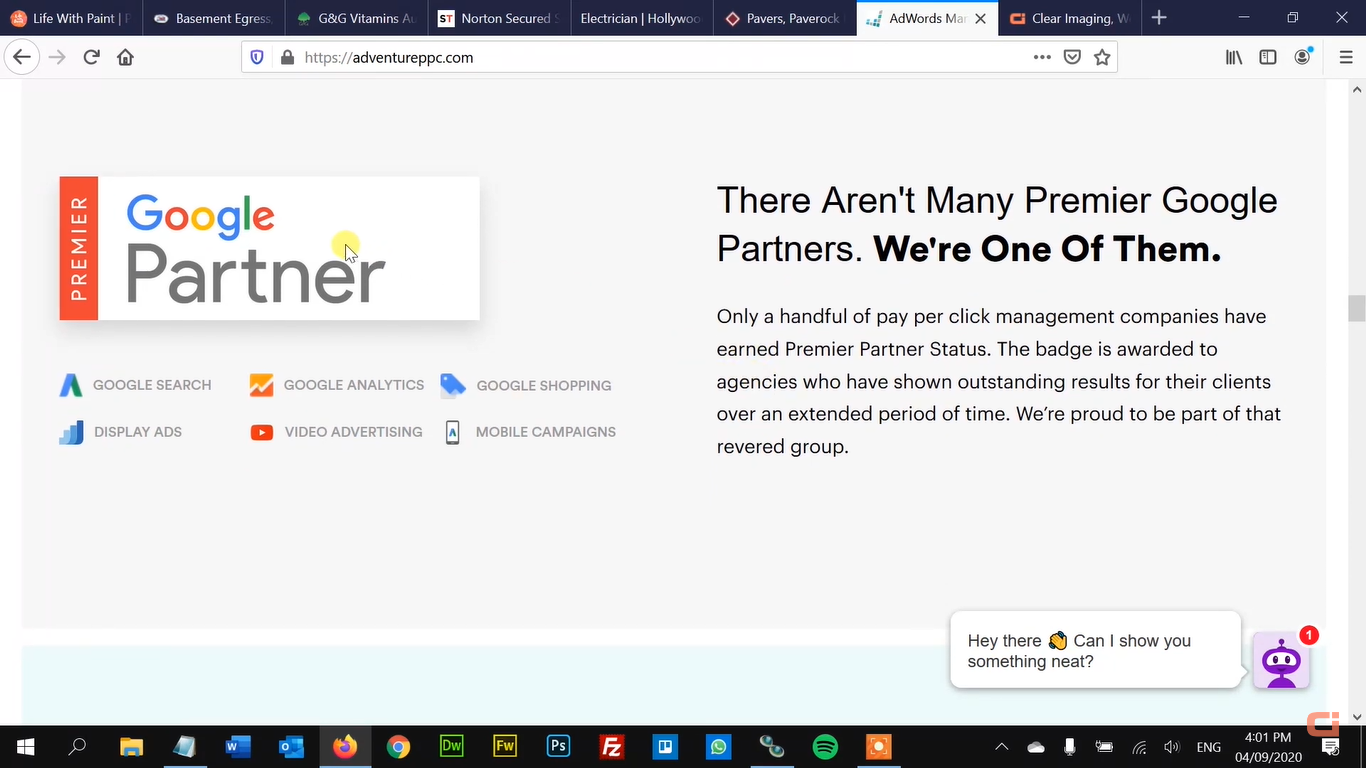Open the Firefox home page

(125, 57)
